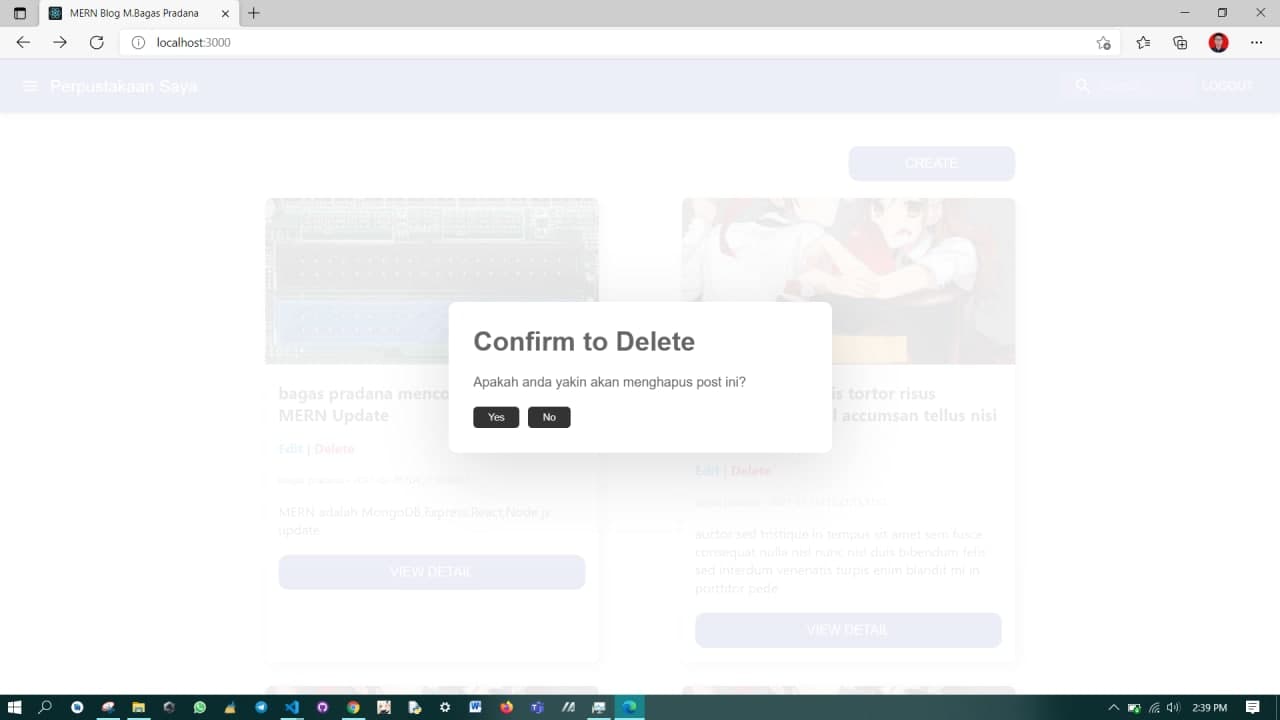Open WhatsApp from the taskbar
The height and width of the screenshot is (720, 1280).
tap(200, 707)
